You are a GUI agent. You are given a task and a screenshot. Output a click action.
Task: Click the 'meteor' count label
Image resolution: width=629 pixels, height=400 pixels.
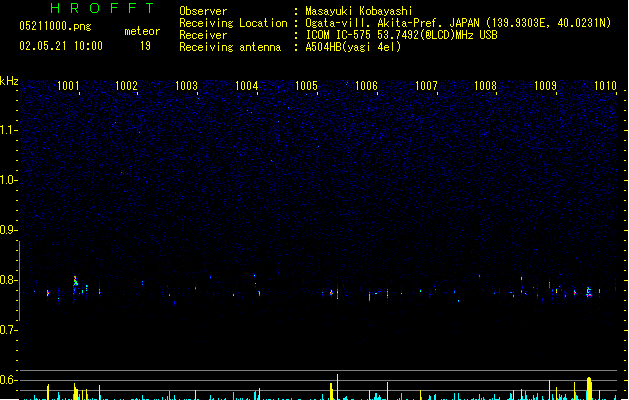pos(142,31)
